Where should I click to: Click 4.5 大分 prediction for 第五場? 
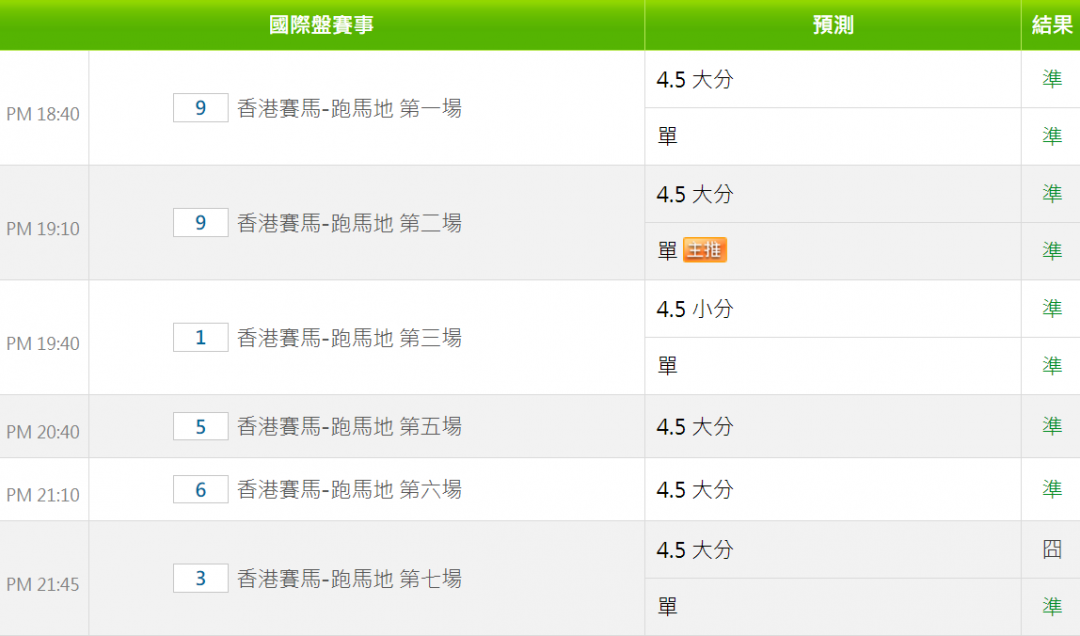[695, 427]
